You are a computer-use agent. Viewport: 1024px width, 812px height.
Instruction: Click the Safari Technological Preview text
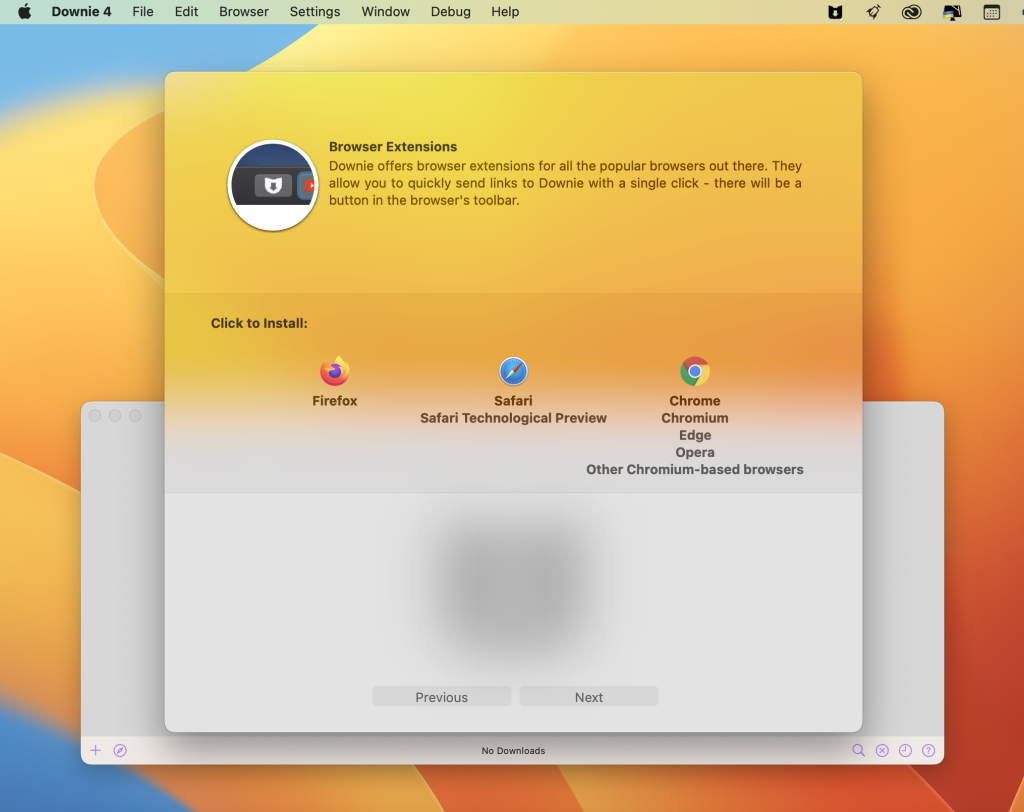pos(513,417)
